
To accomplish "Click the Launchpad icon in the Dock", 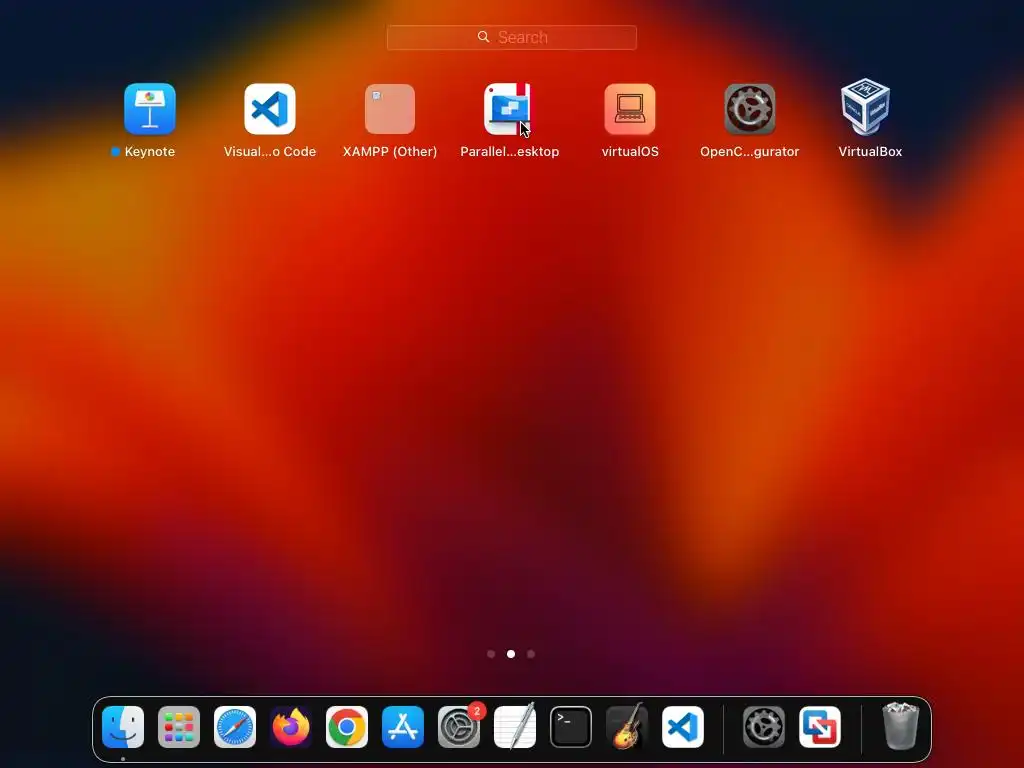I will pos(179,727).
